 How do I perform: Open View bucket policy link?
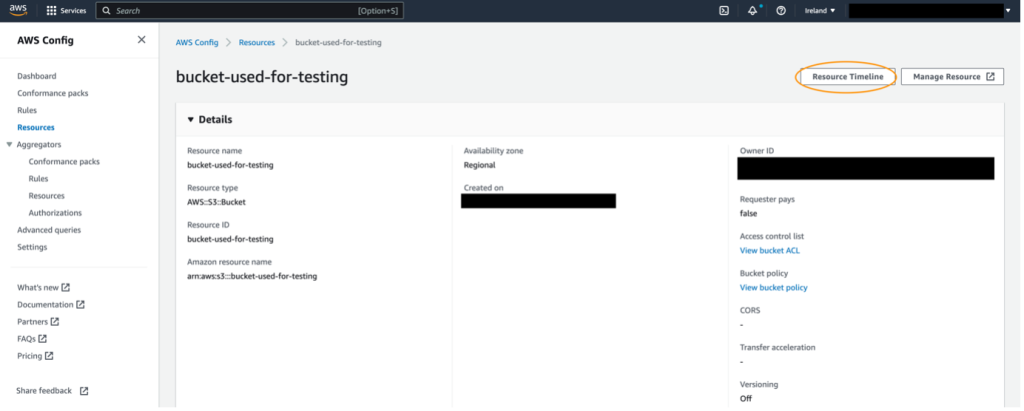tap(773, 288)
